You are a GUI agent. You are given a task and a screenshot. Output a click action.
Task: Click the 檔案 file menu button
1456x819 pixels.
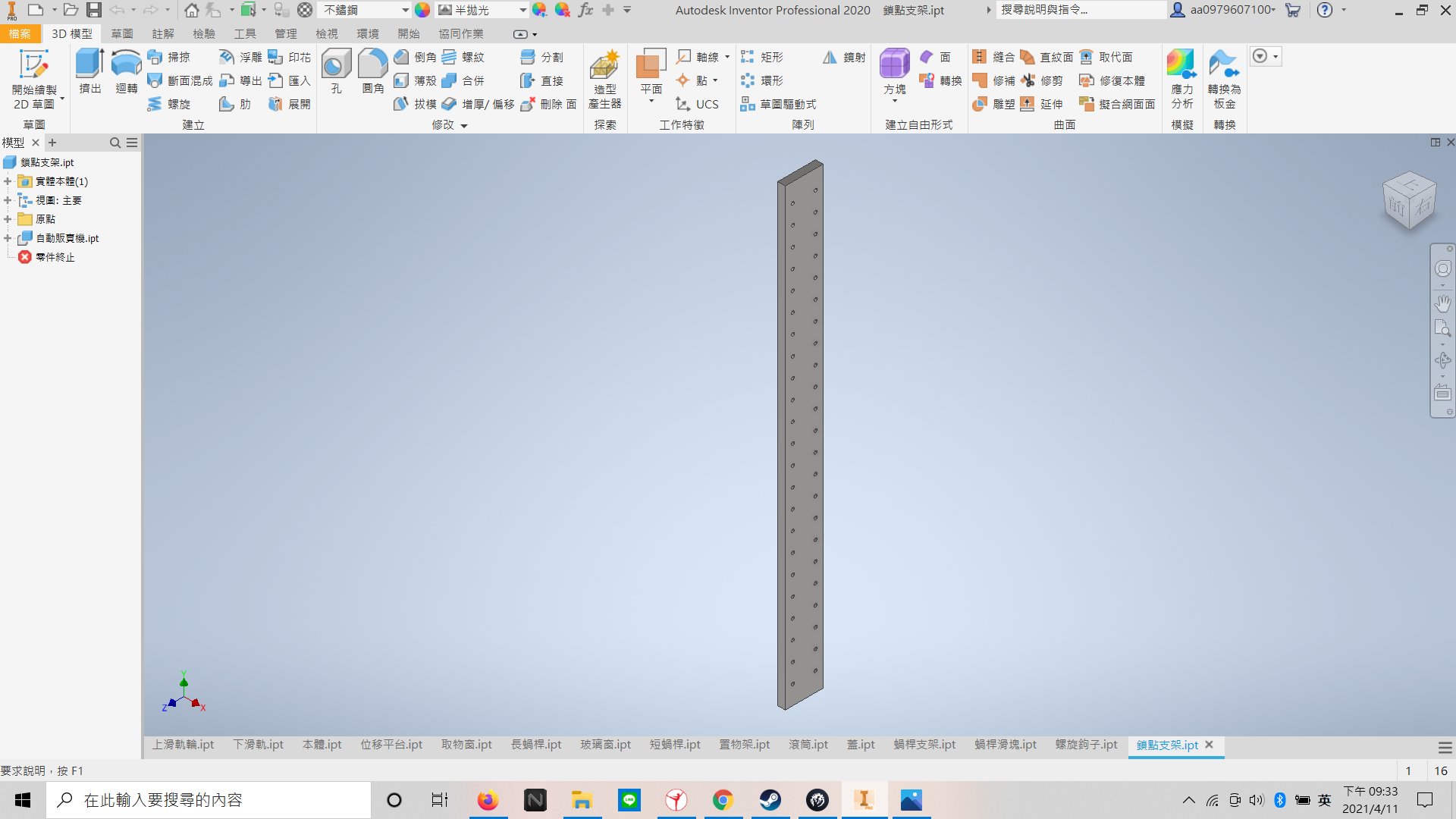tap(20, 34)
